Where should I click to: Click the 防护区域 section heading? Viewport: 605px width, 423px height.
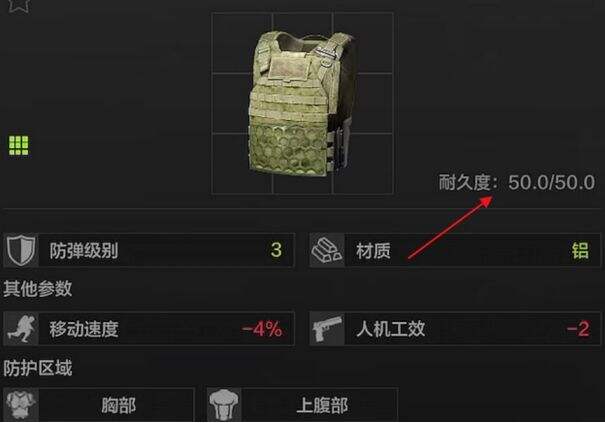click(38, 368)
